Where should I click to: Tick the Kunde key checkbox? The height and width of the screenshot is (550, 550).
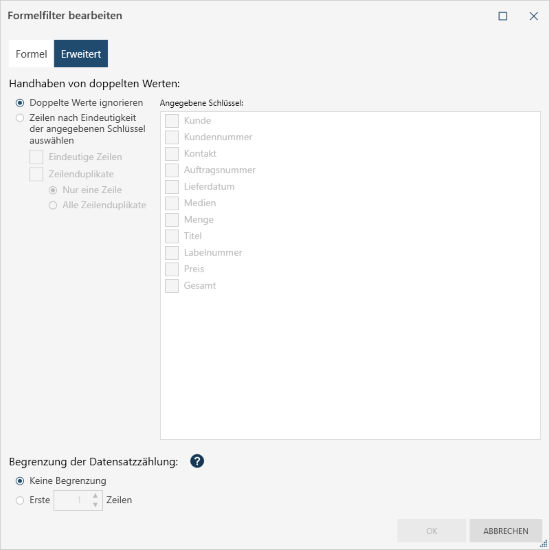pos(172,121)
